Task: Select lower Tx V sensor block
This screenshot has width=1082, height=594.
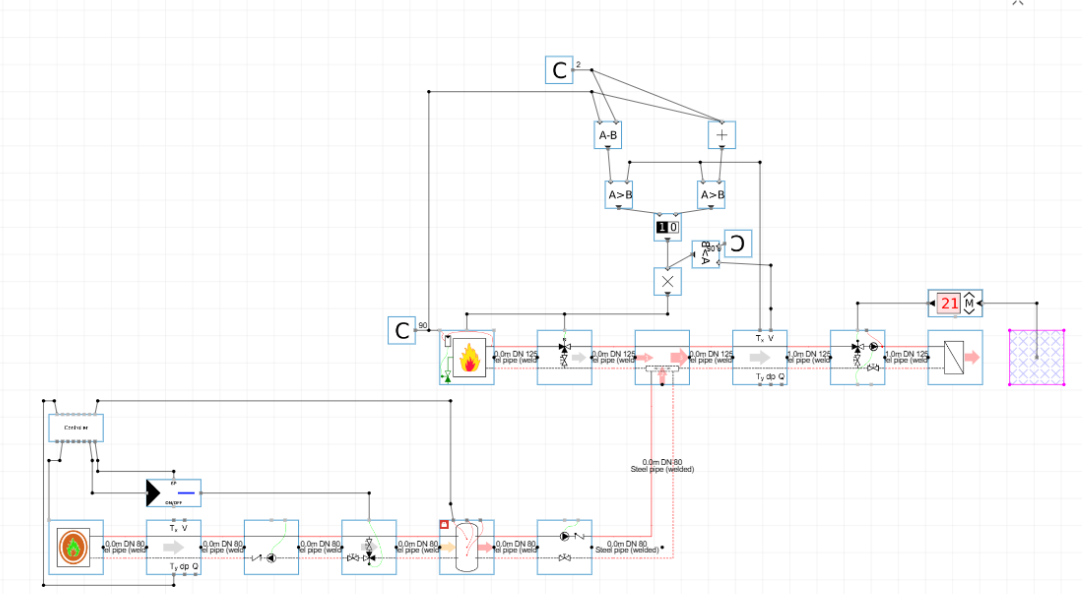Action: click(173, 548)
